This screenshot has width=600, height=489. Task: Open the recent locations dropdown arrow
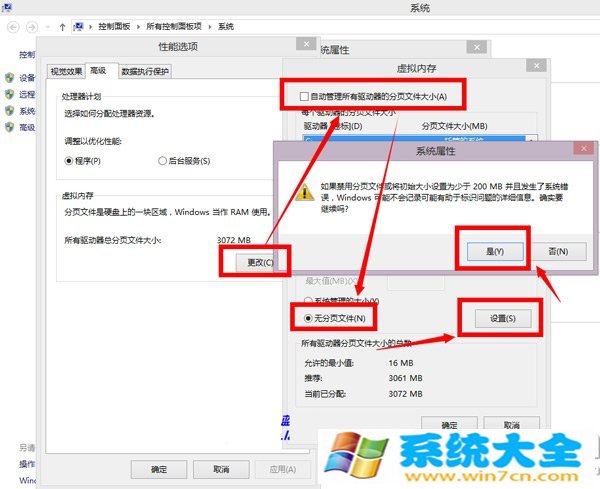[48, 27]
